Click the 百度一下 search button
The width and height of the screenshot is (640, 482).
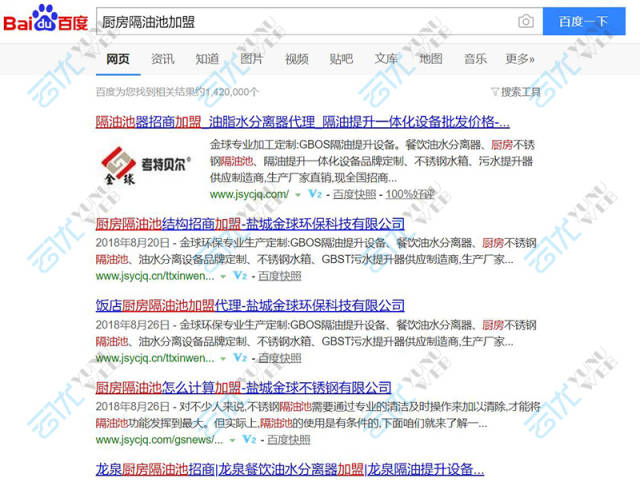(x=584, y=21)
